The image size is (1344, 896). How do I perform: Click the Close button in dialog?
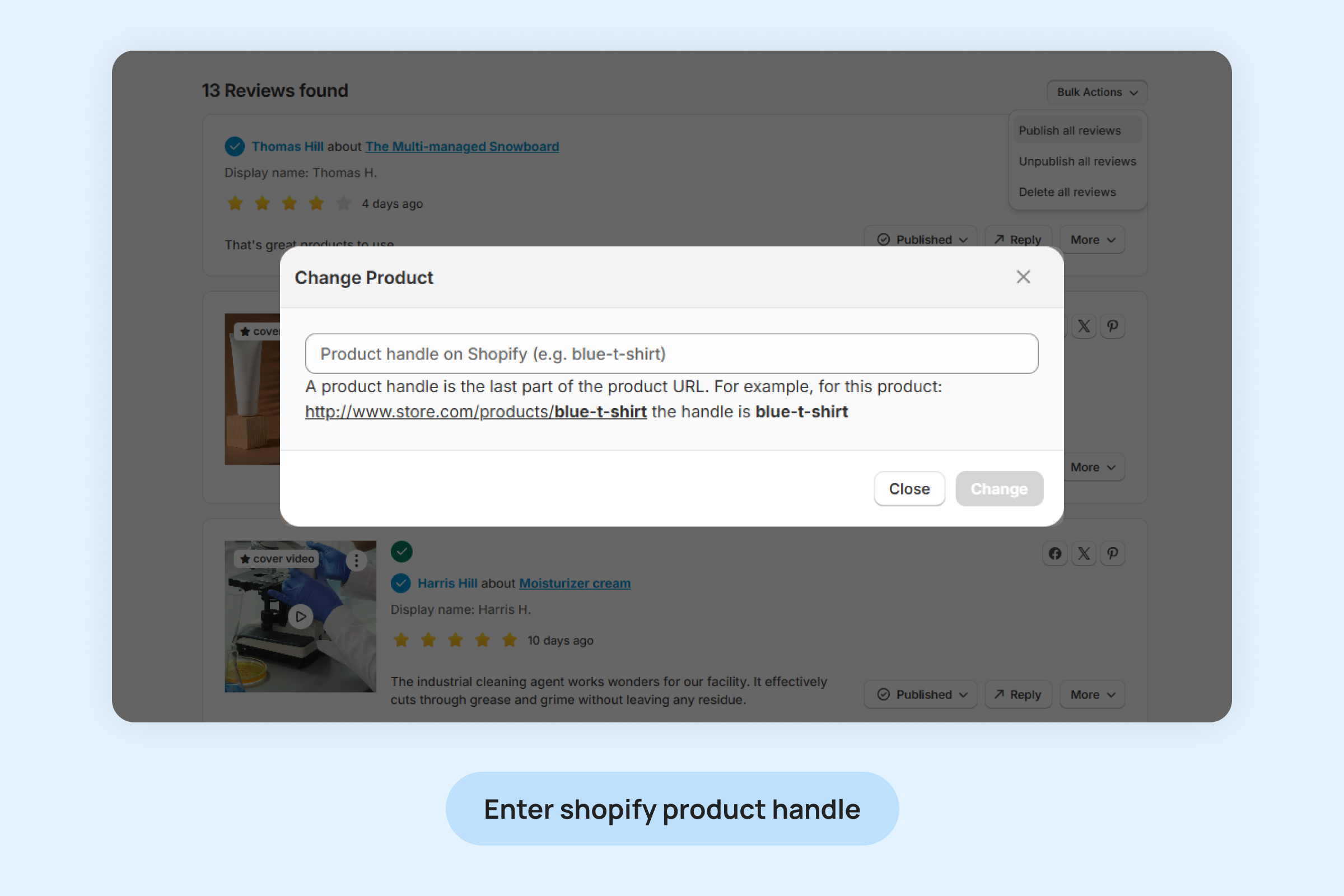pyautogui.click(x=908, y=488)
